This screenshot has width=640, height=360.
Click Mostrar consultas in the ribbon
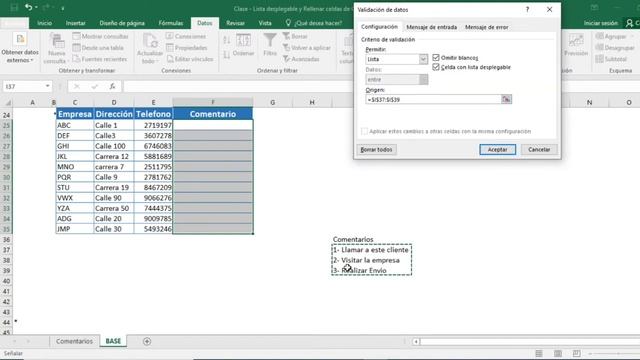100,36
